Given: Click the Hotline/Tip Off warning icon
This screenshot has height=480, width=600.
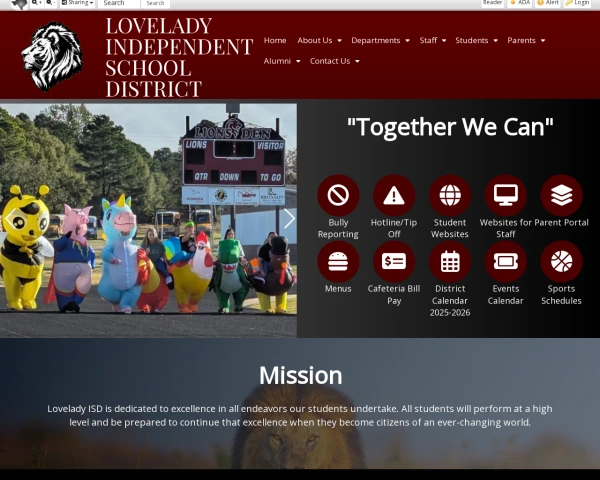Looking at the screenshot, I should point(394,195).
